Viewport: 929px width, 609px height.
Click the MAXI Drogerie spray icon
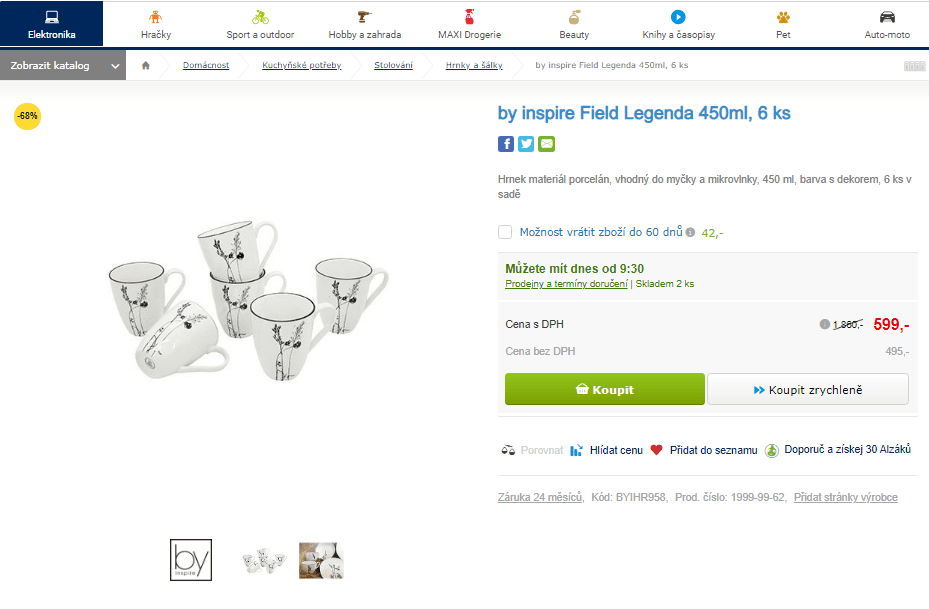[468, 17]
